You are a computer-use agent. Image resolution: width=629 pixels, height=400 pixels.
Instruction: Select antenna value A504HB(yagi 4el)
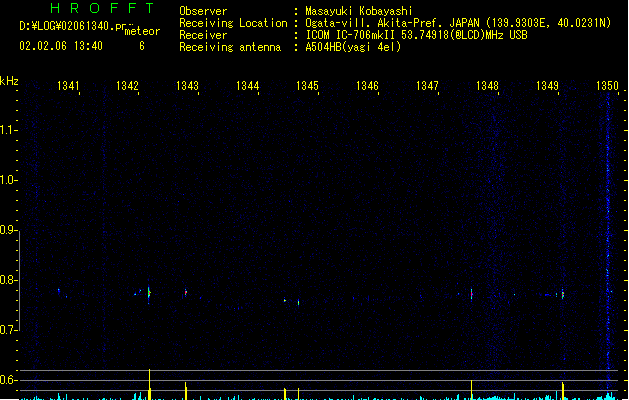[x=353, y=47]
